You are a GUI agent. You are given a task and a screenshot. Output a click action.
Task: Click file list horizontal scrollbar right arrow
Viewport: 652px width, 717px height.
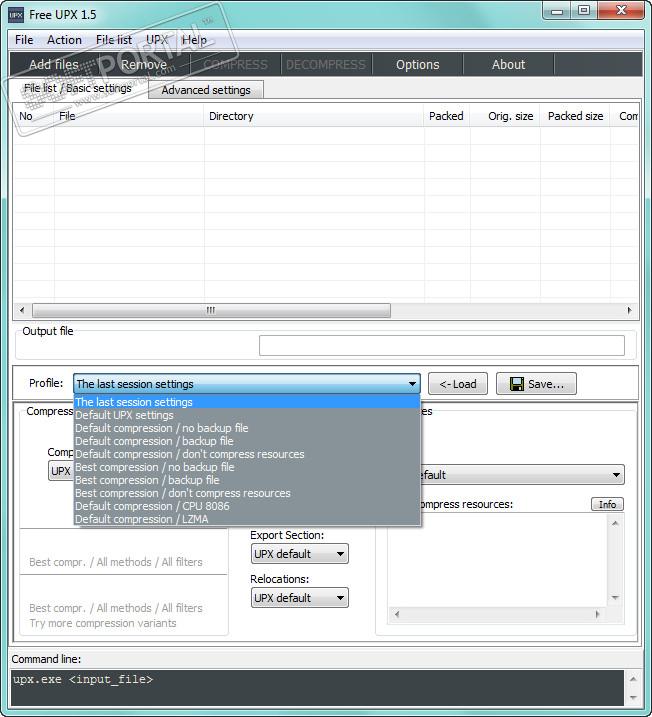[x=629, y=310]
